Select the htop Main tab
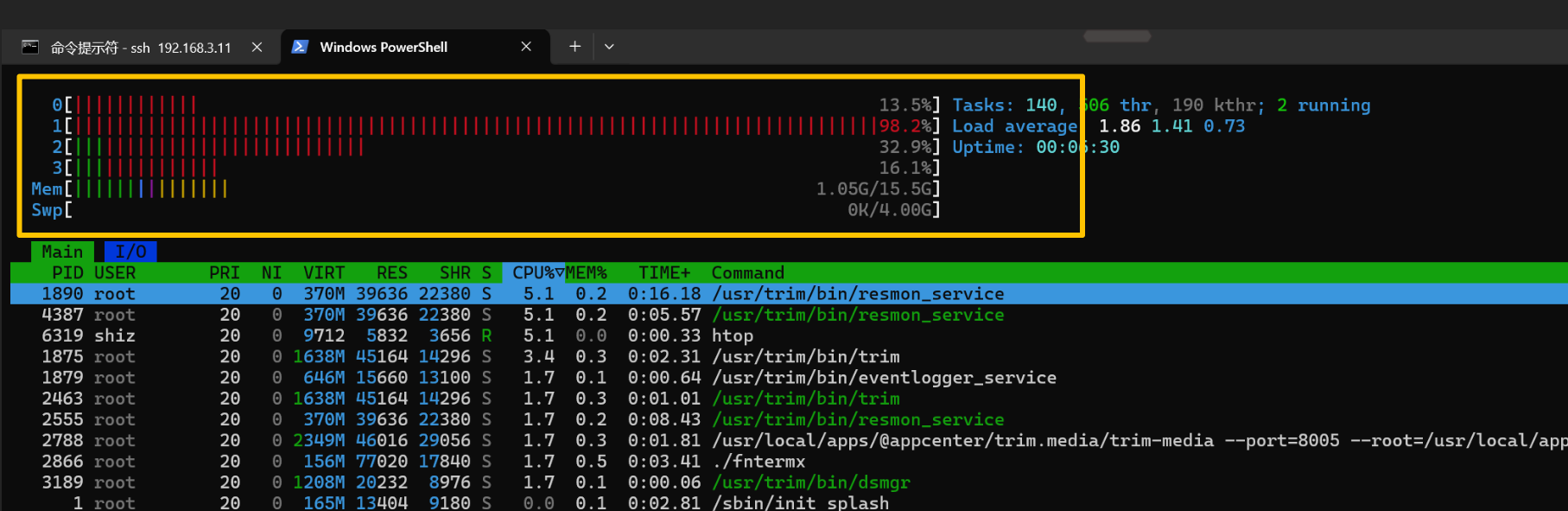The image size is (1568, 511). click(62, 252)
